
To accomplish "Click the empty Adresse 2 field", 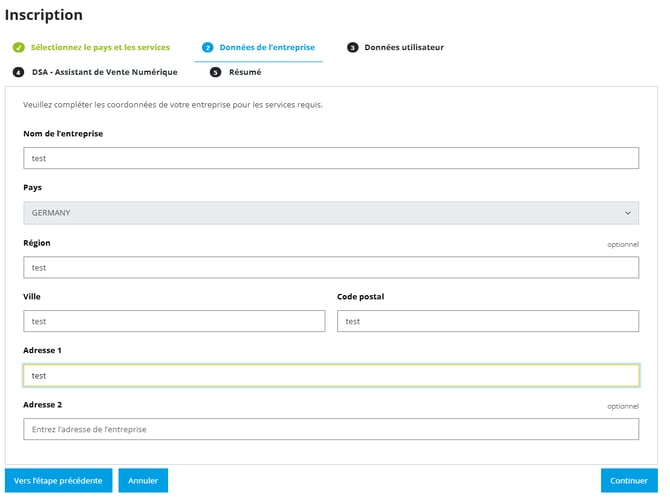I will tap(330, 429).
